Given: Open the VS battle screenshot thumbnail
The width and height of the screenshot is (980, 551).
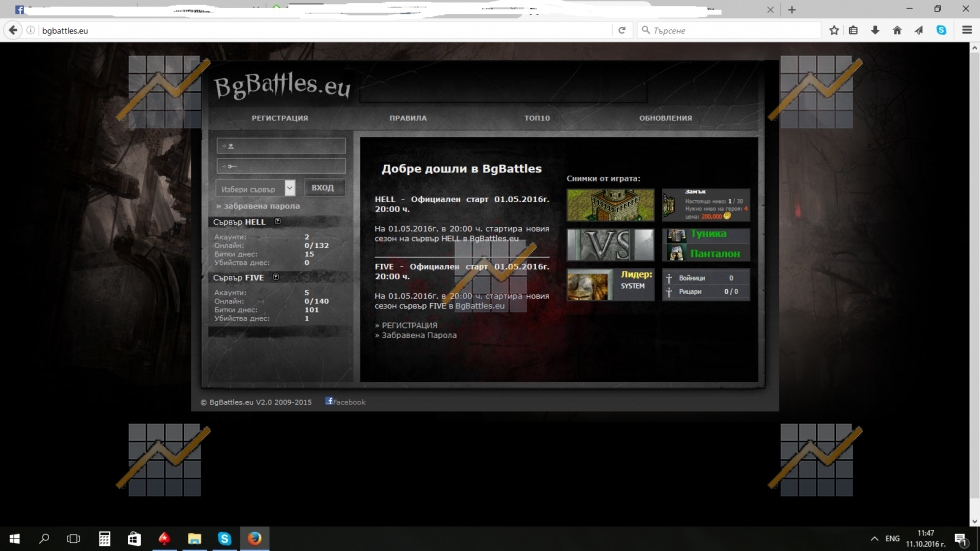Looking at the screenshot, I should pyautogui.click(x=611, y=244).
